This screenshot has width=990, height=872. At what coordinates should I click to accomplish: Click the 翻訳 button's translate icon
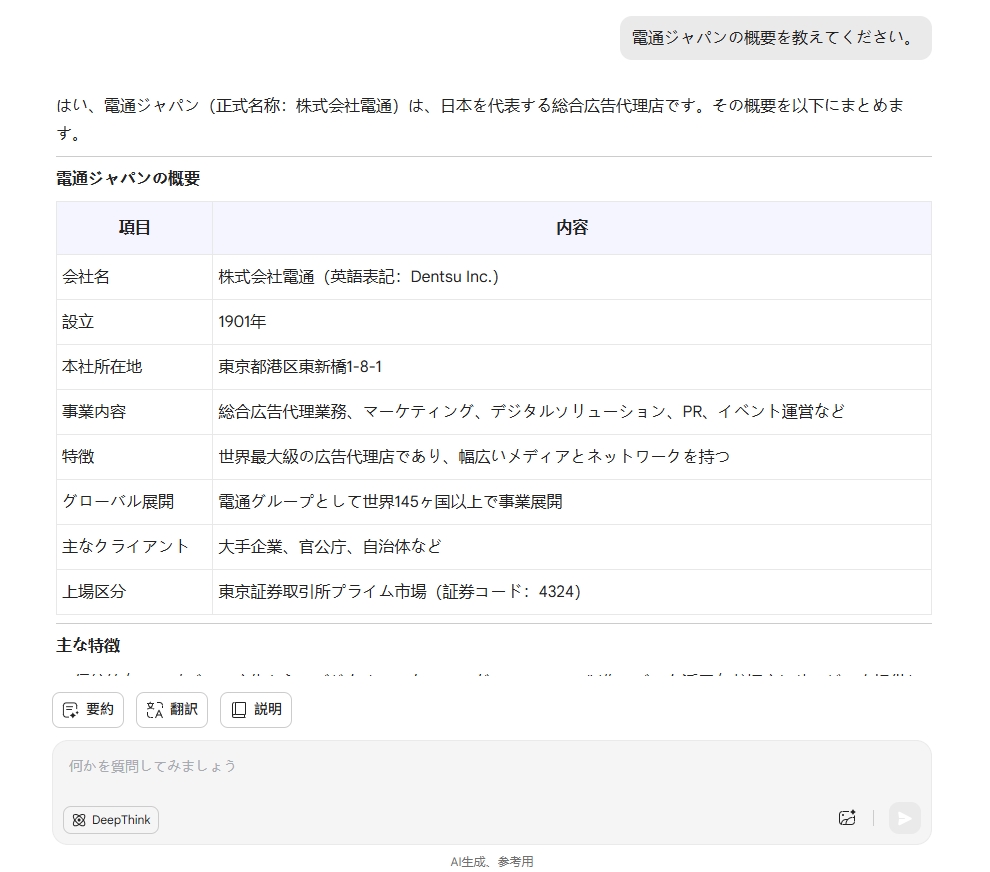(155, 710)
